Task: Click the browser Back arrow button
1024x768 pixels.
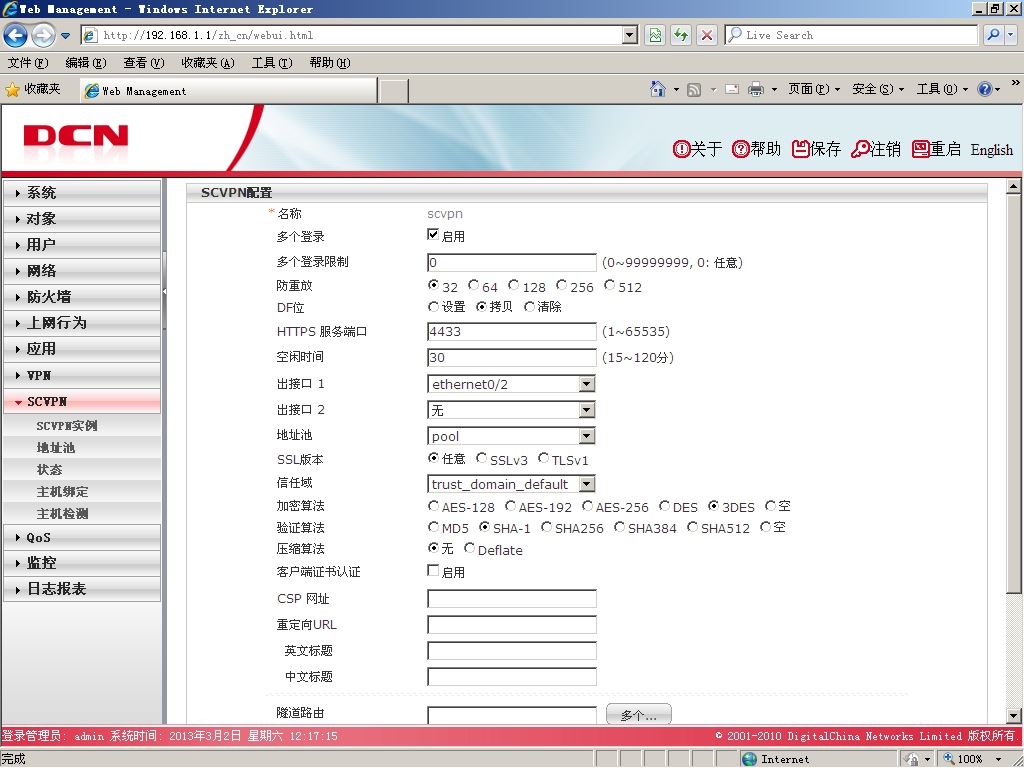Action: tap(15, 35)
